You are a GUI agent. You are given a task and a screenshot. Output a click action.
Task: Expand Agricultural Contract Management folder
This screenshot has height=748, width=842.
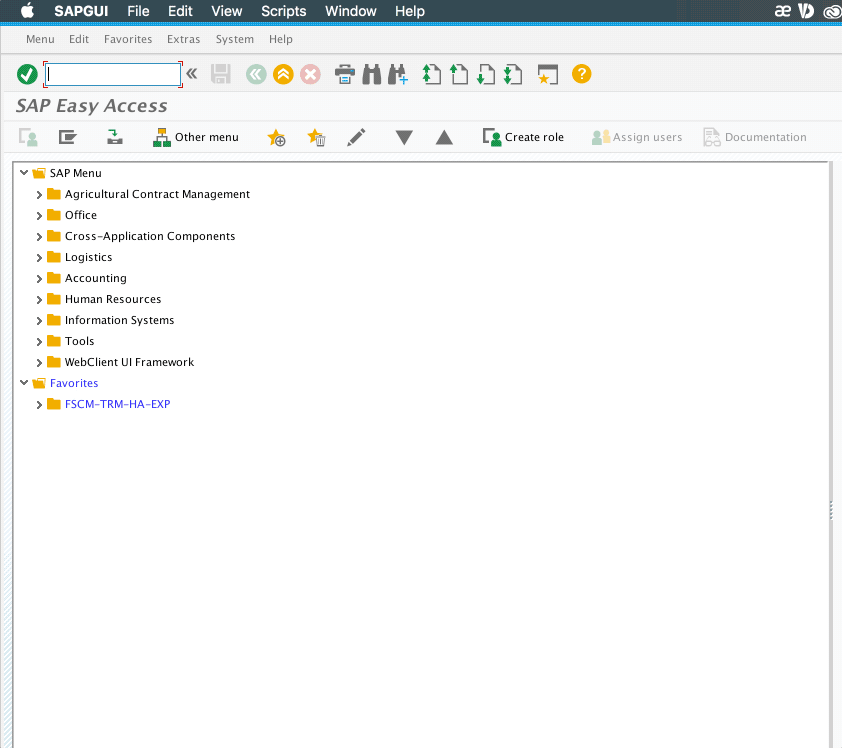click(39, 194)
